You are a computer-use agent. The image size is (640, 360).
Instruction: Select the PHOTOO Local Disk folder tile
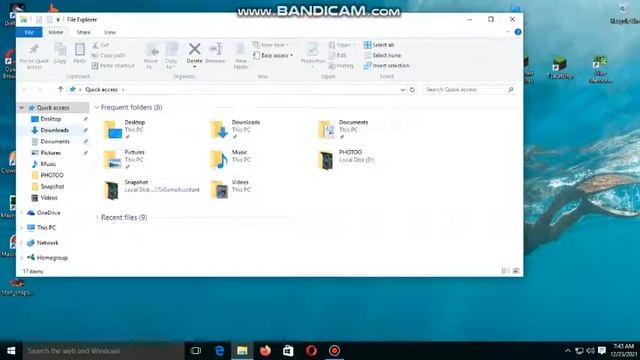[x=346, y=160]
